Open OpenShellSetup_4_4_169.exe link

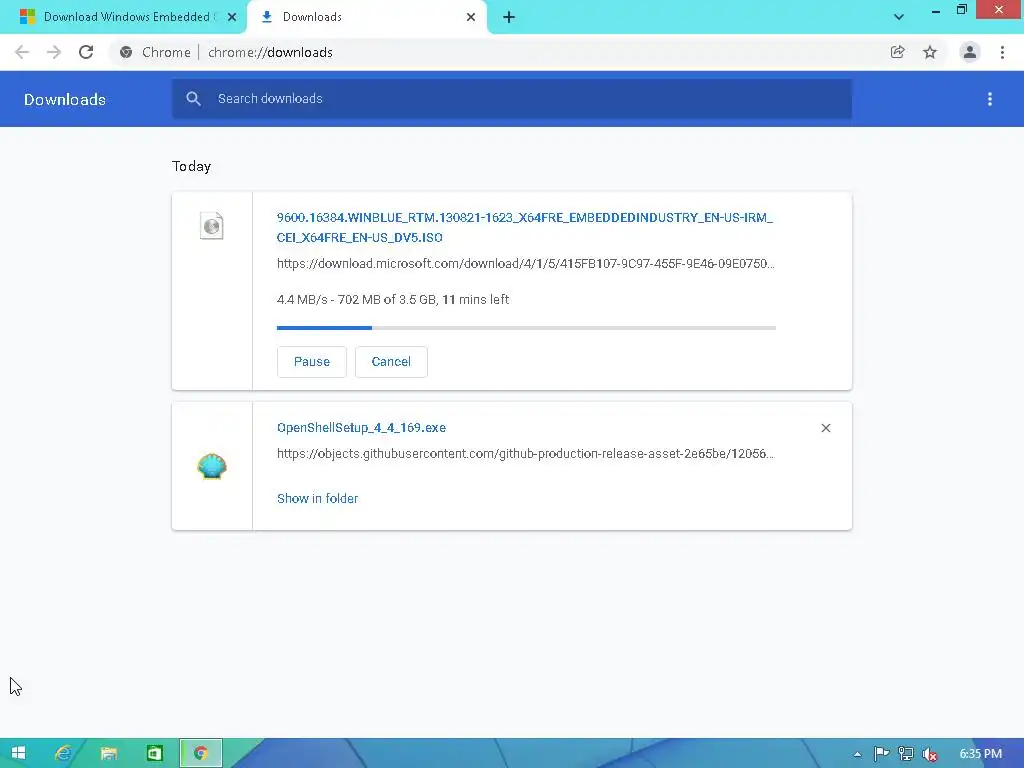(361, 428)
